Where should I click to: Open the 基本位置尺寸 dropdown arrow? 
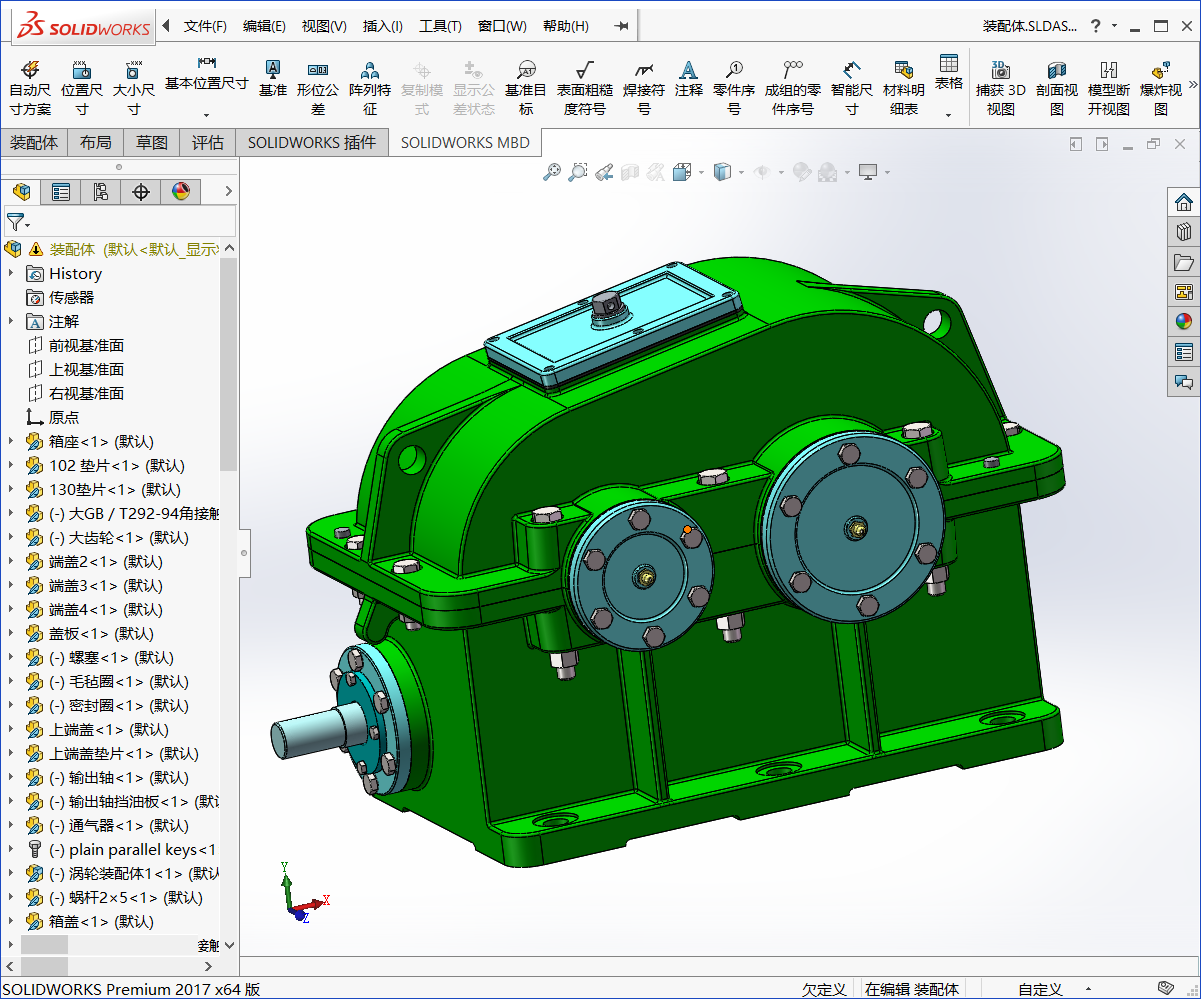click(x=206, y=114)
